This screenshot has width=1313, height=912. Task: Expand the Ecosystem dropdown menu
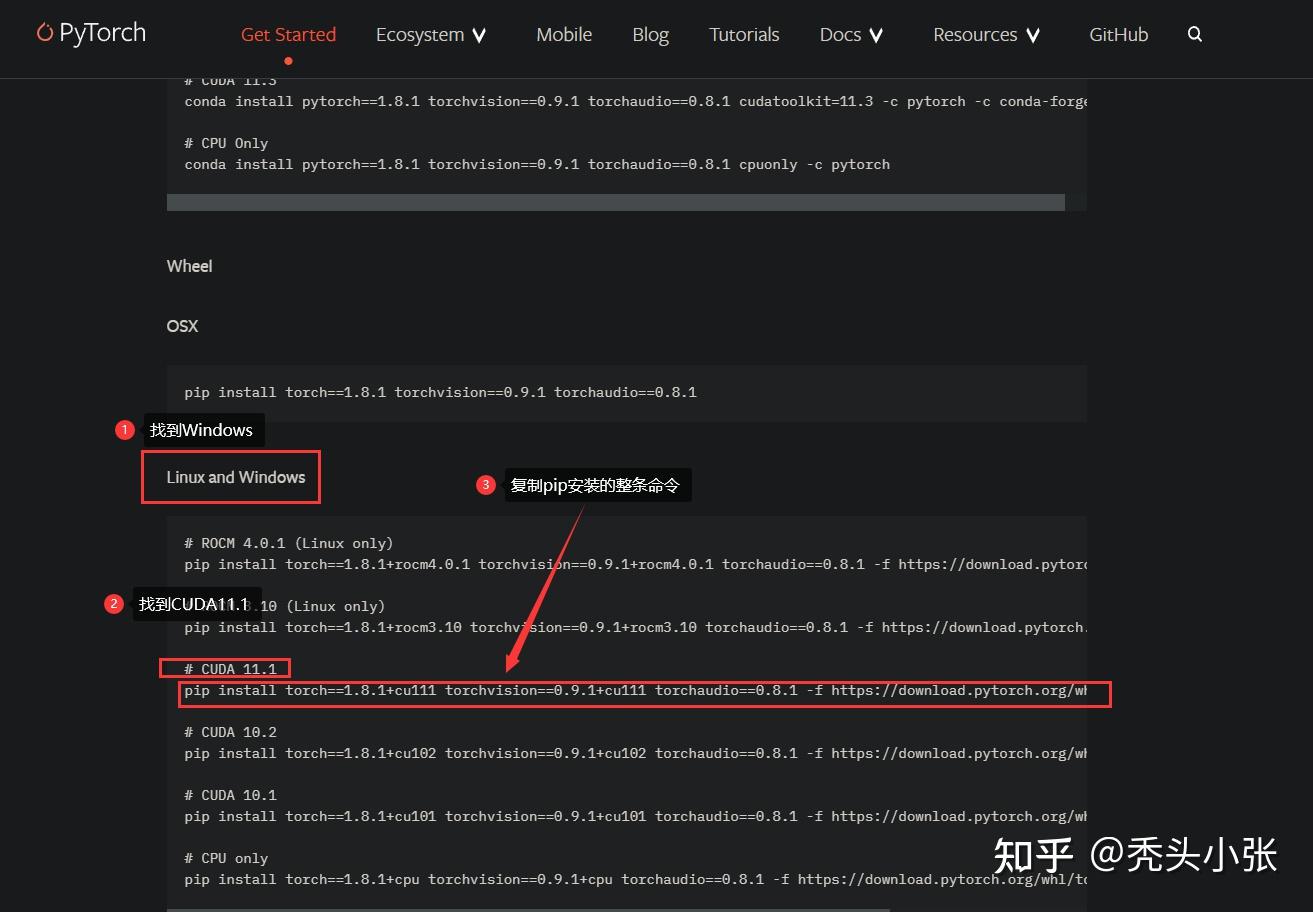coord(431,34)
